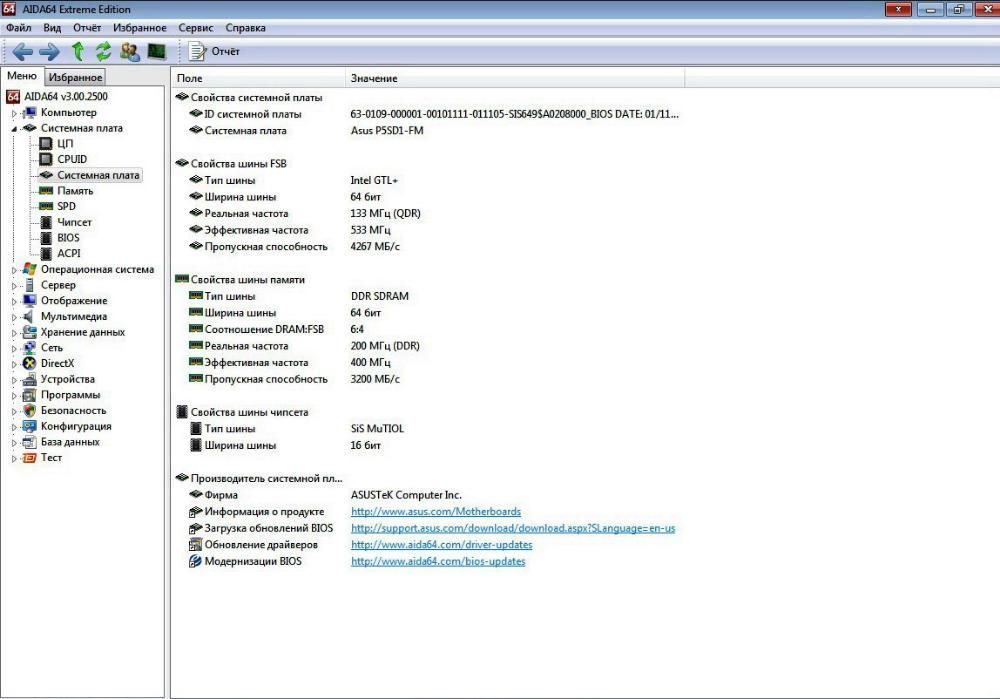The height and width of the screenshot is (699, 1000).
Task: Expand the Хранение данных node
Action: point(14,332)
